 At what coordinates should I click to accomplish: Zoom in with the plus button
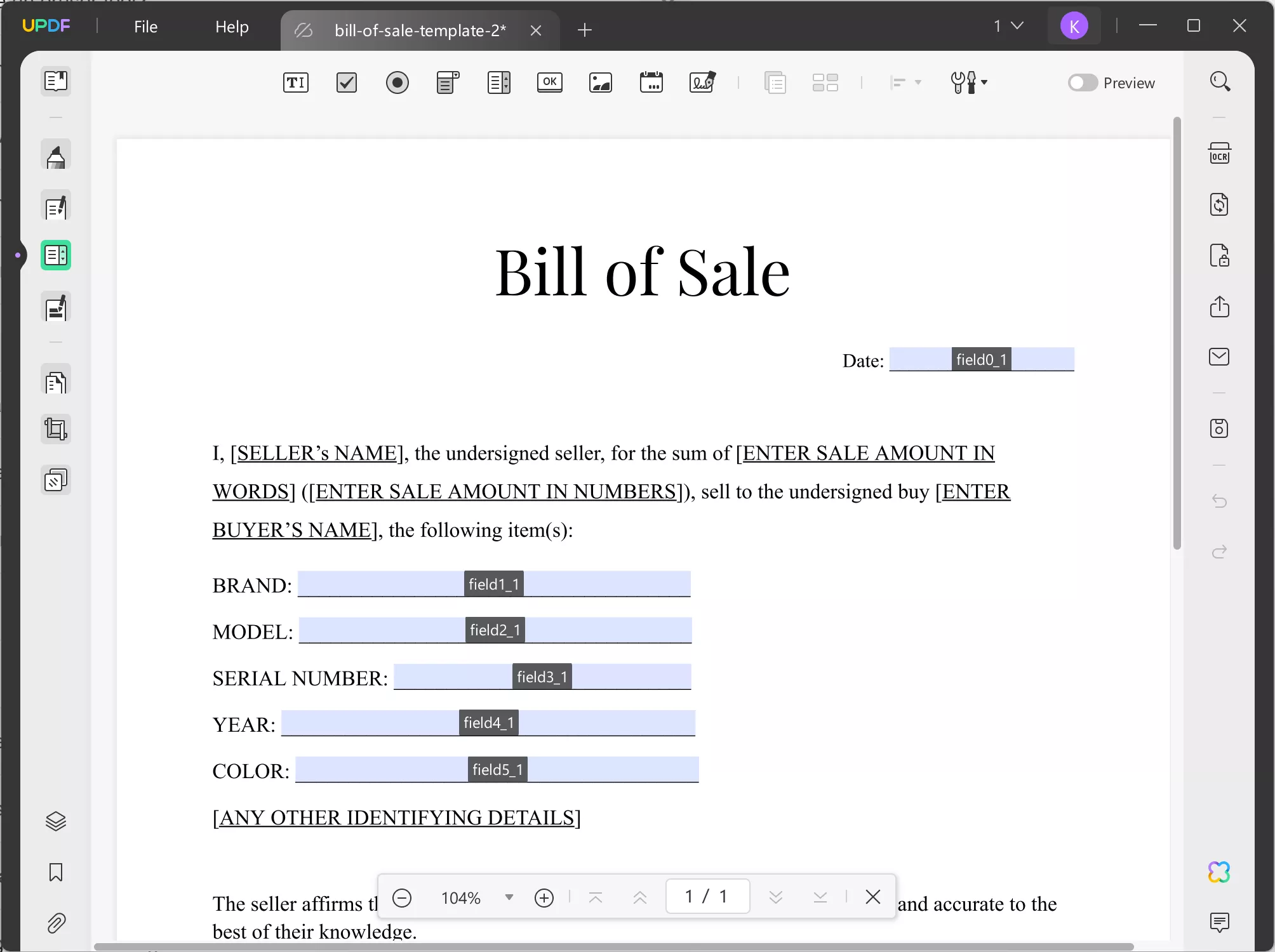tap(544, 897)
